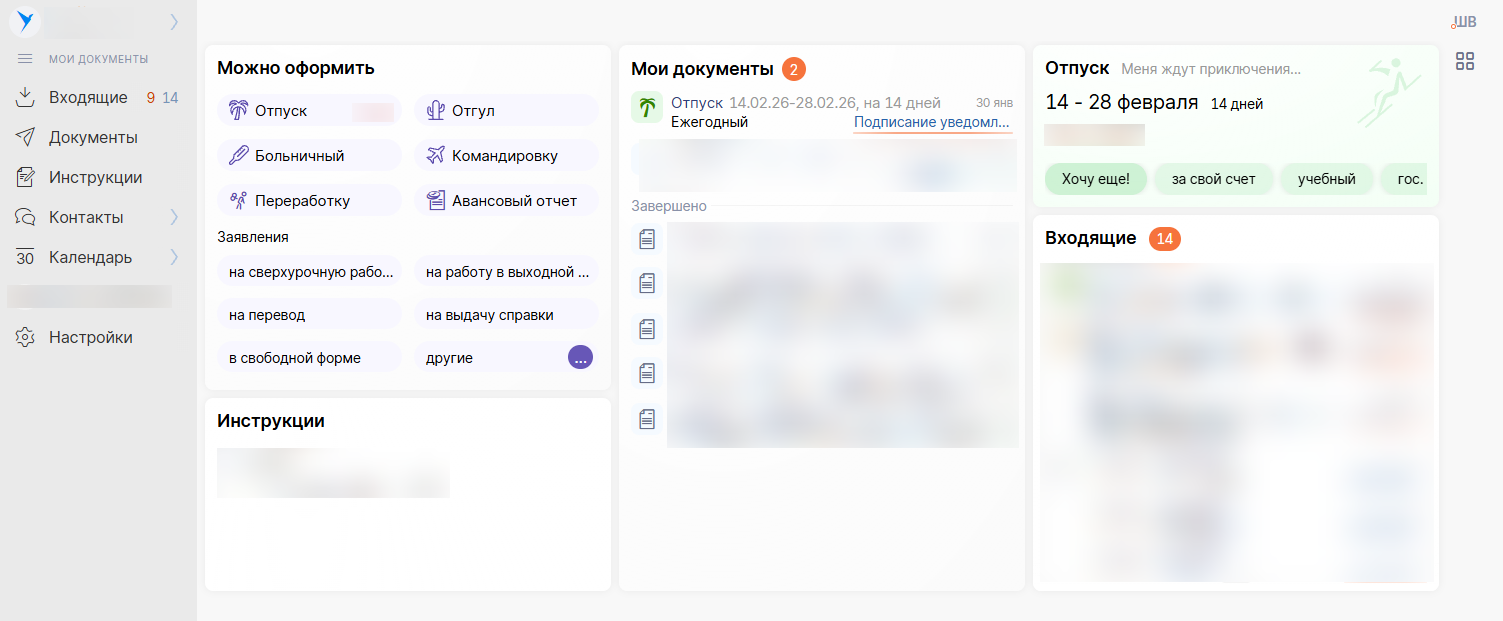Click the Календарь icon with number 30

(25, 257)
